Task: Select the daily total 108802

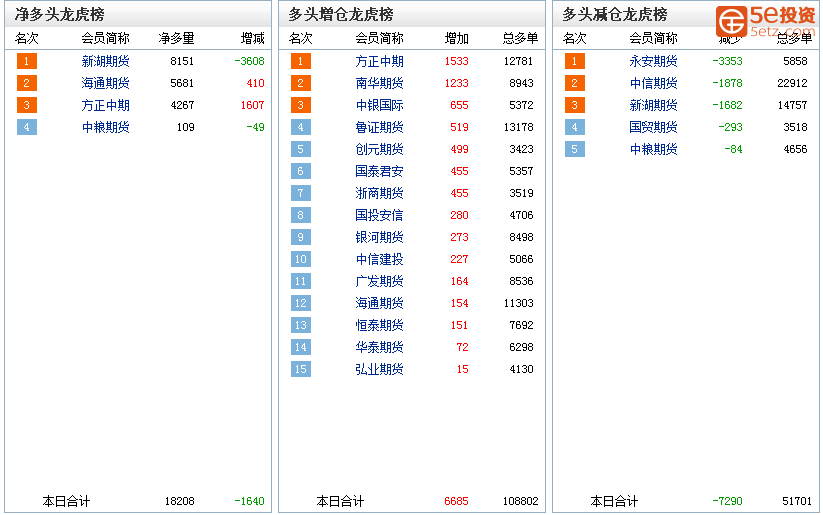Action: tap(521, 501)
